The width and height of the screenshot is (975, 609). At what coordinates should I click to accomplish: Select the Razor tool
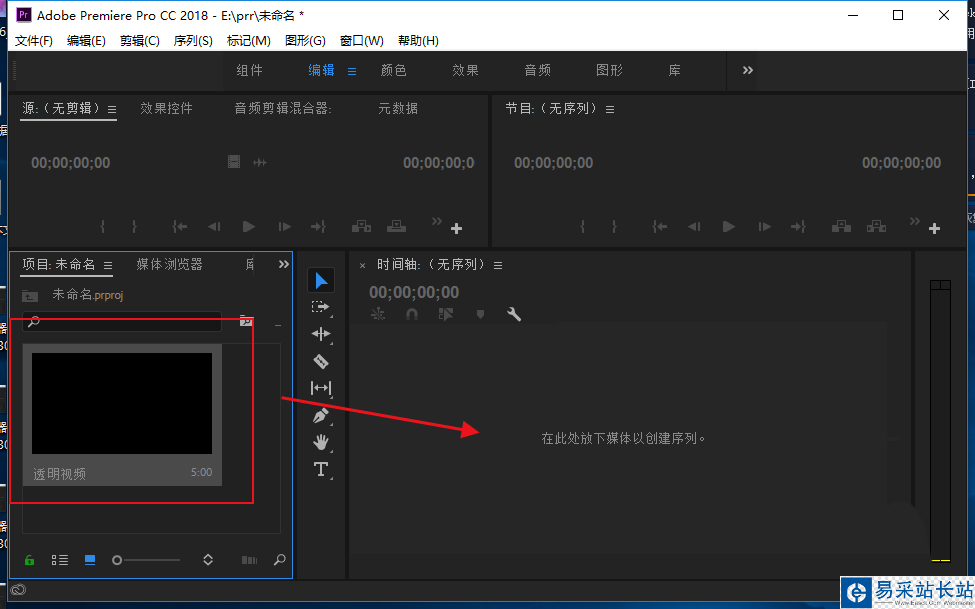[321, 361]
